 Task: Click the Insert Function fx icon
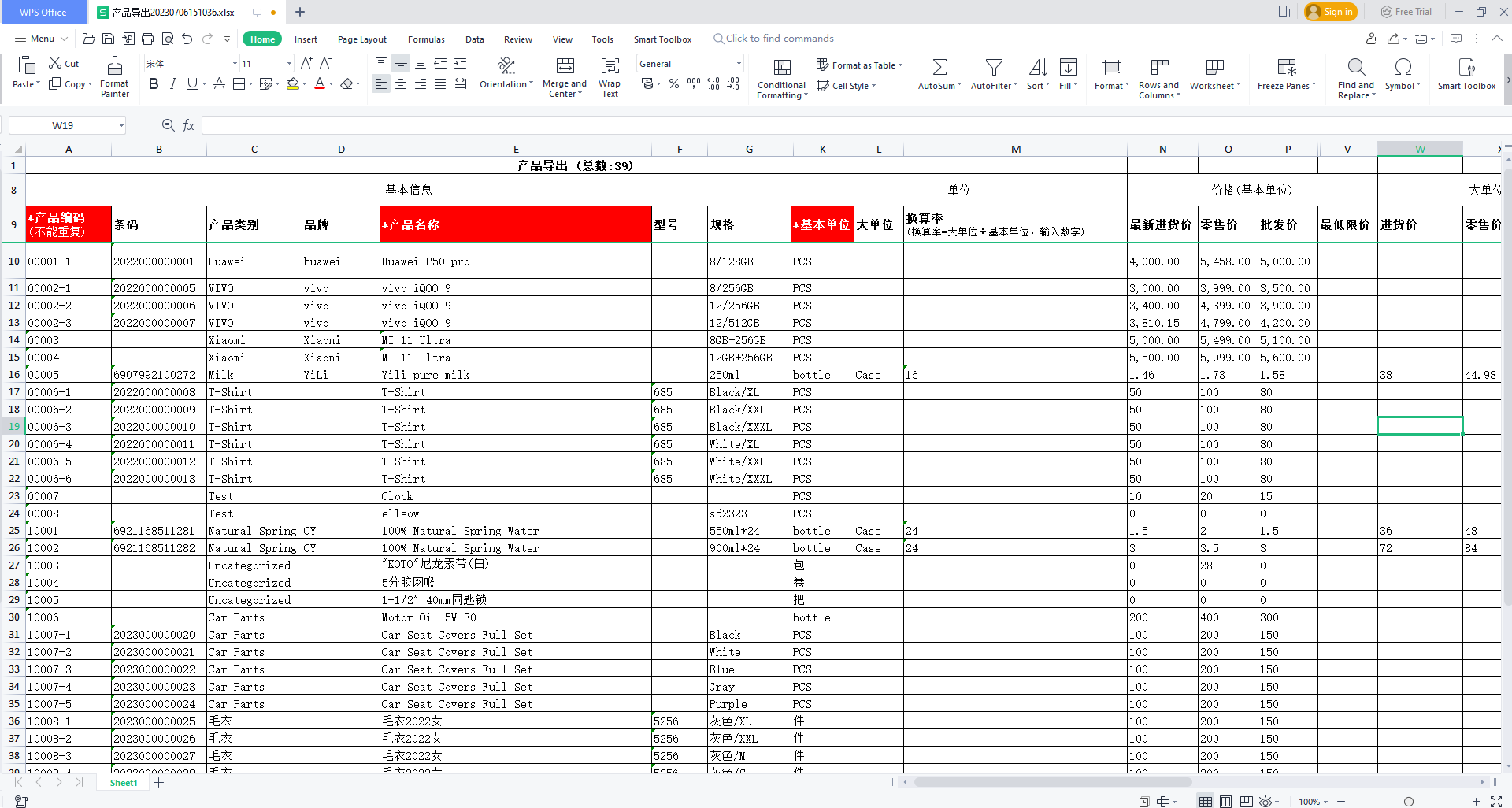click(x=189, y=125)
